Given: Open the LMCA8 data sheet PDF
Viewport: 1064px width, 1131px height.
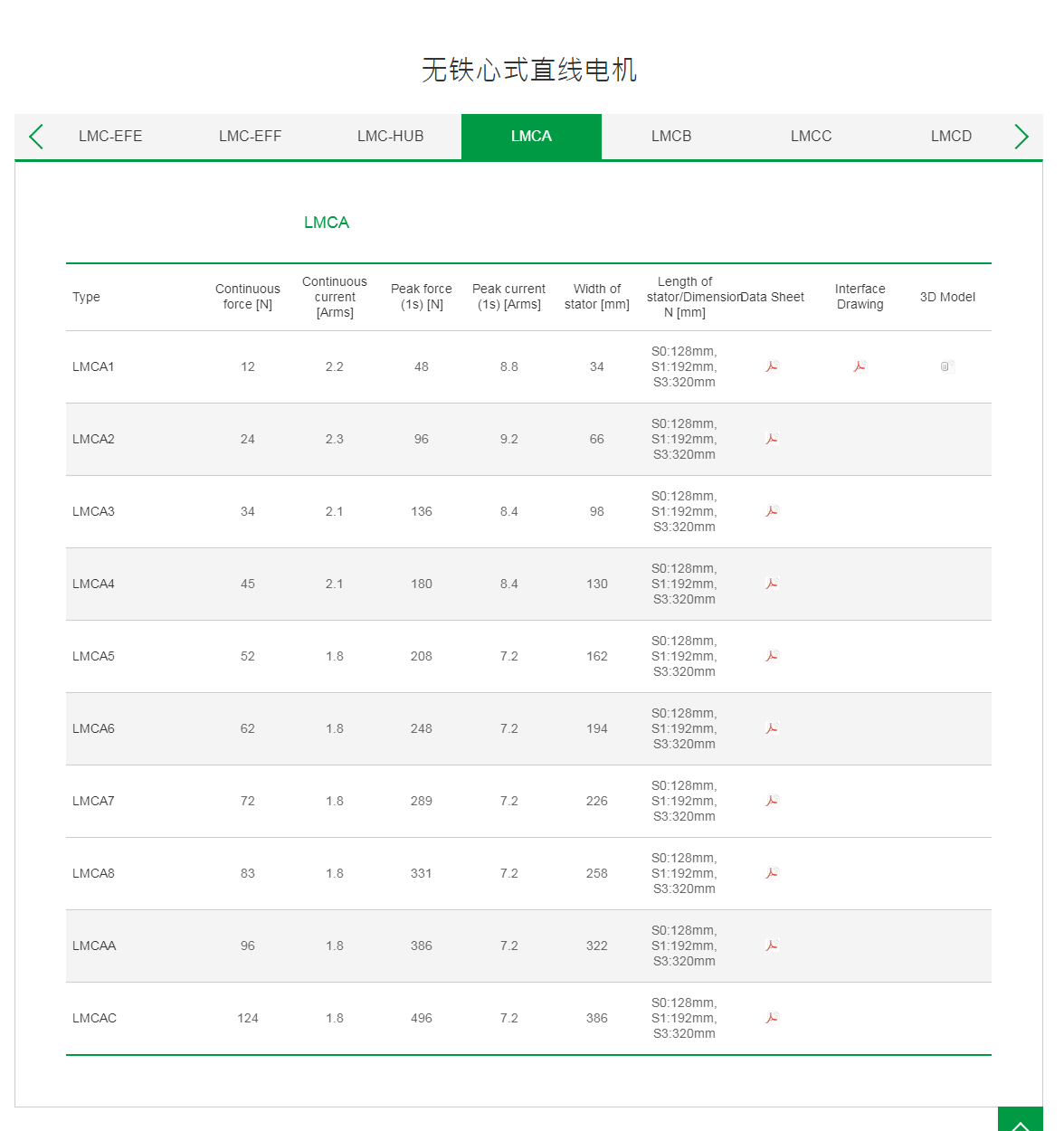Looking at the screenshot, I should point(772,873).
